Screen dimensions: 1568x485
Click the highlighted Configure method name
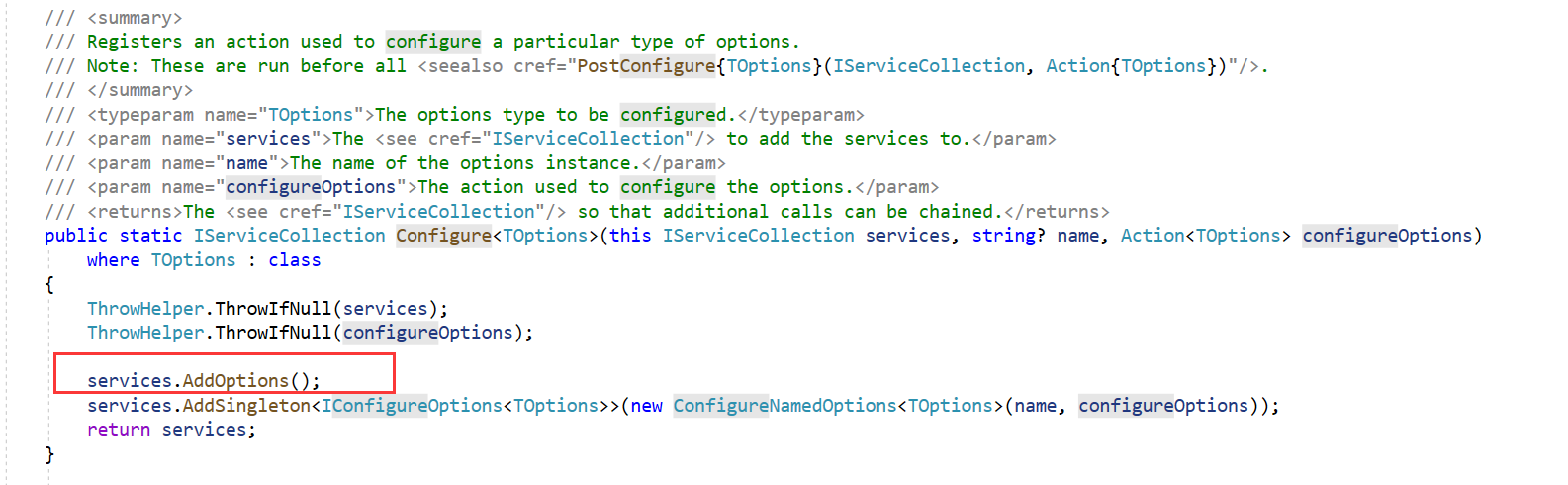point(443,236)
